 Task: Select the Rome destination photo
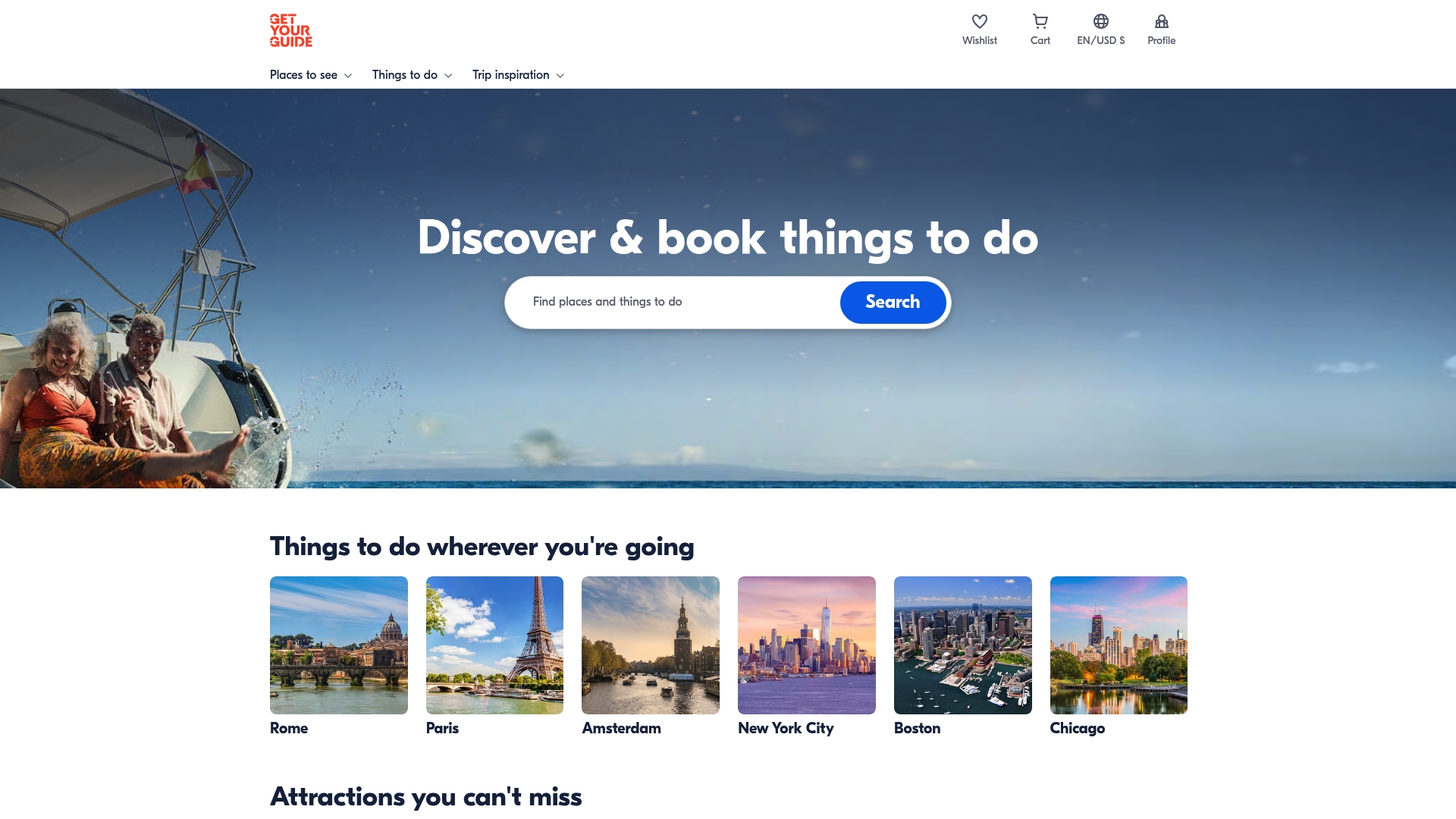(339, 645)
